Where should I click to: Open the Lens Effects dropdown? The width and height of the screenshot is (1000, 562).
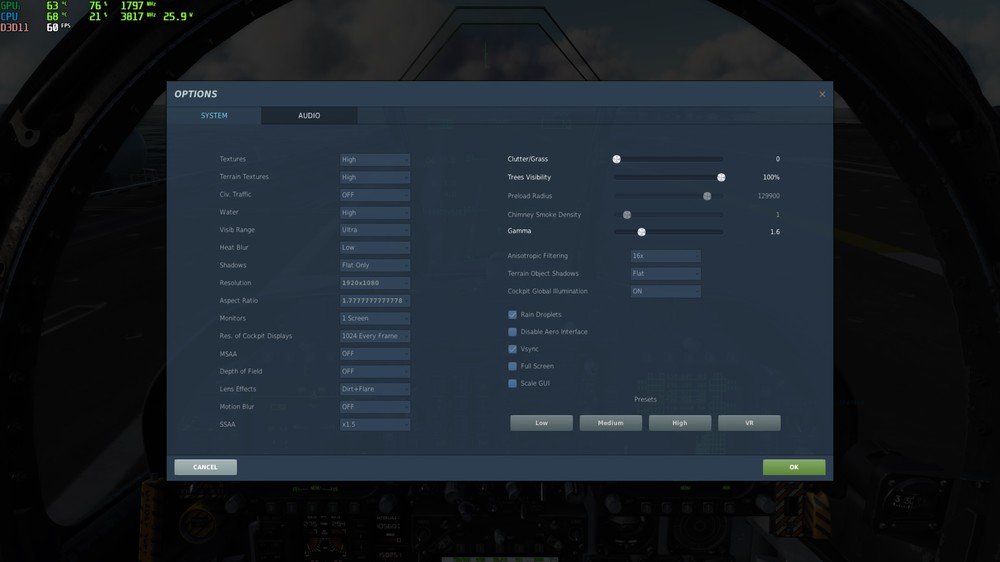(x=374, y=388)
